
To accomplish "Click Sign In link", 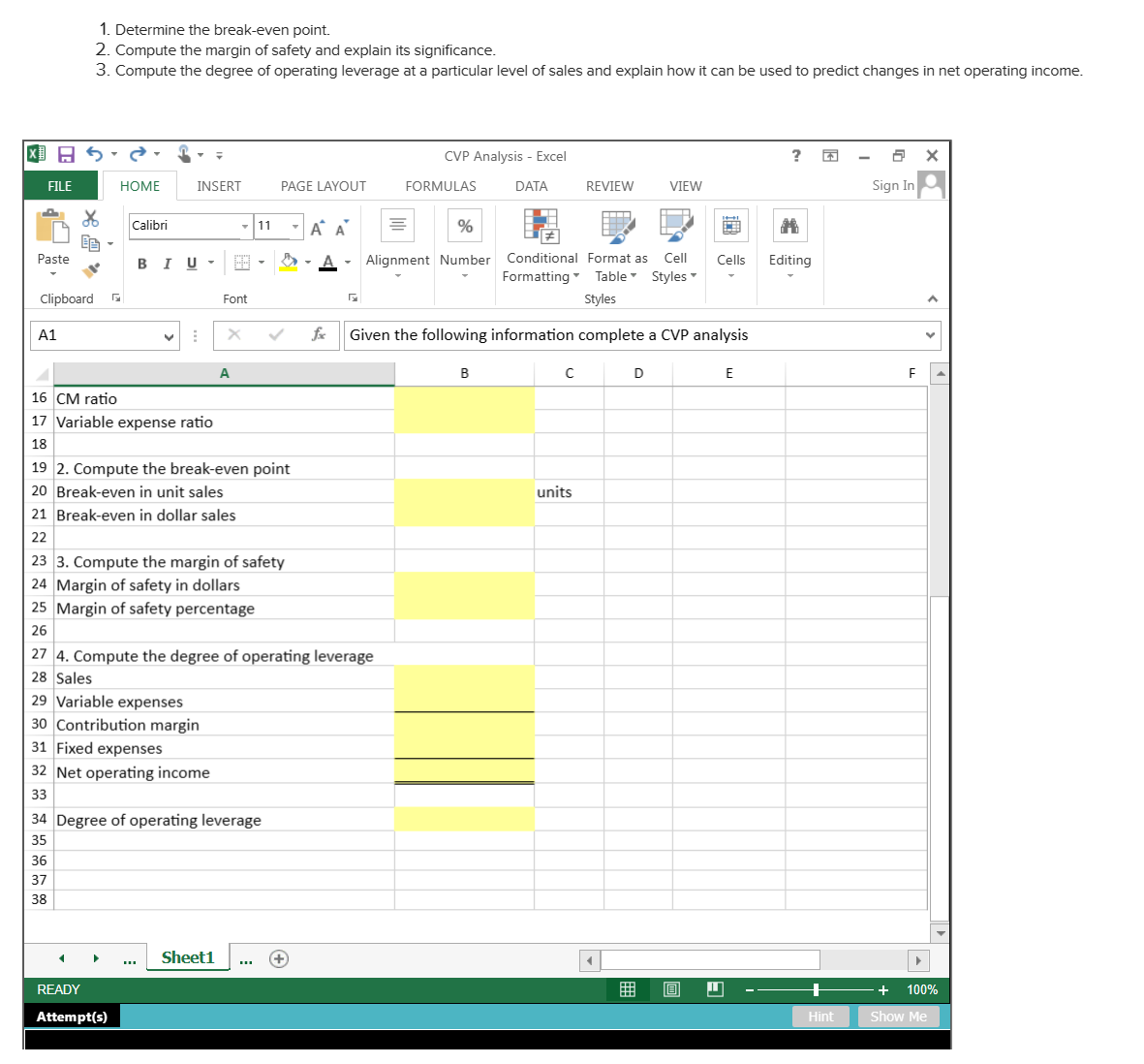I will pos(893,185).
